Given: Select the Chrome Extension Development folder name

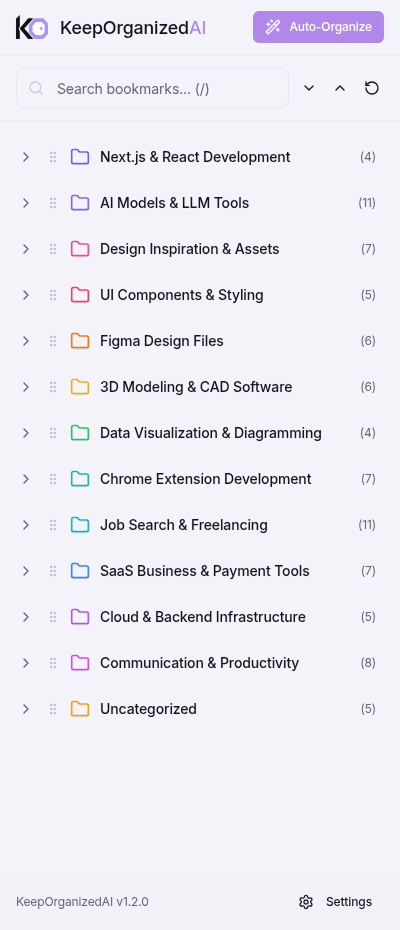Looking at the screenshot, I should (206, 479).
